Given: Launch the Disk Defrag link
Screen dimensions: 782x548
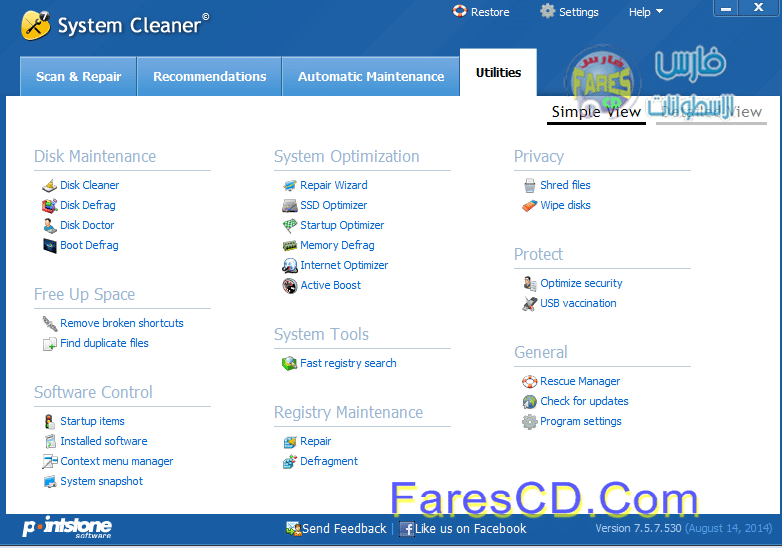Looking at the screenshot, I should (88, 205).
